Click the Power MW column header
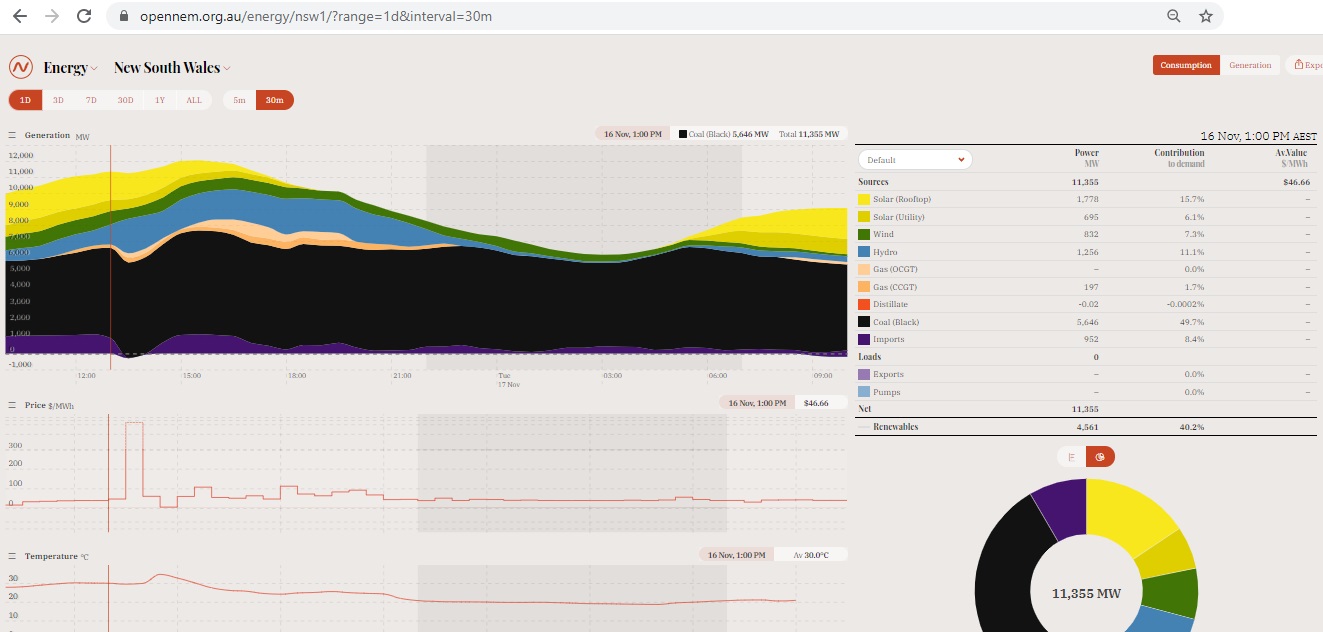 click(1087, 158)
